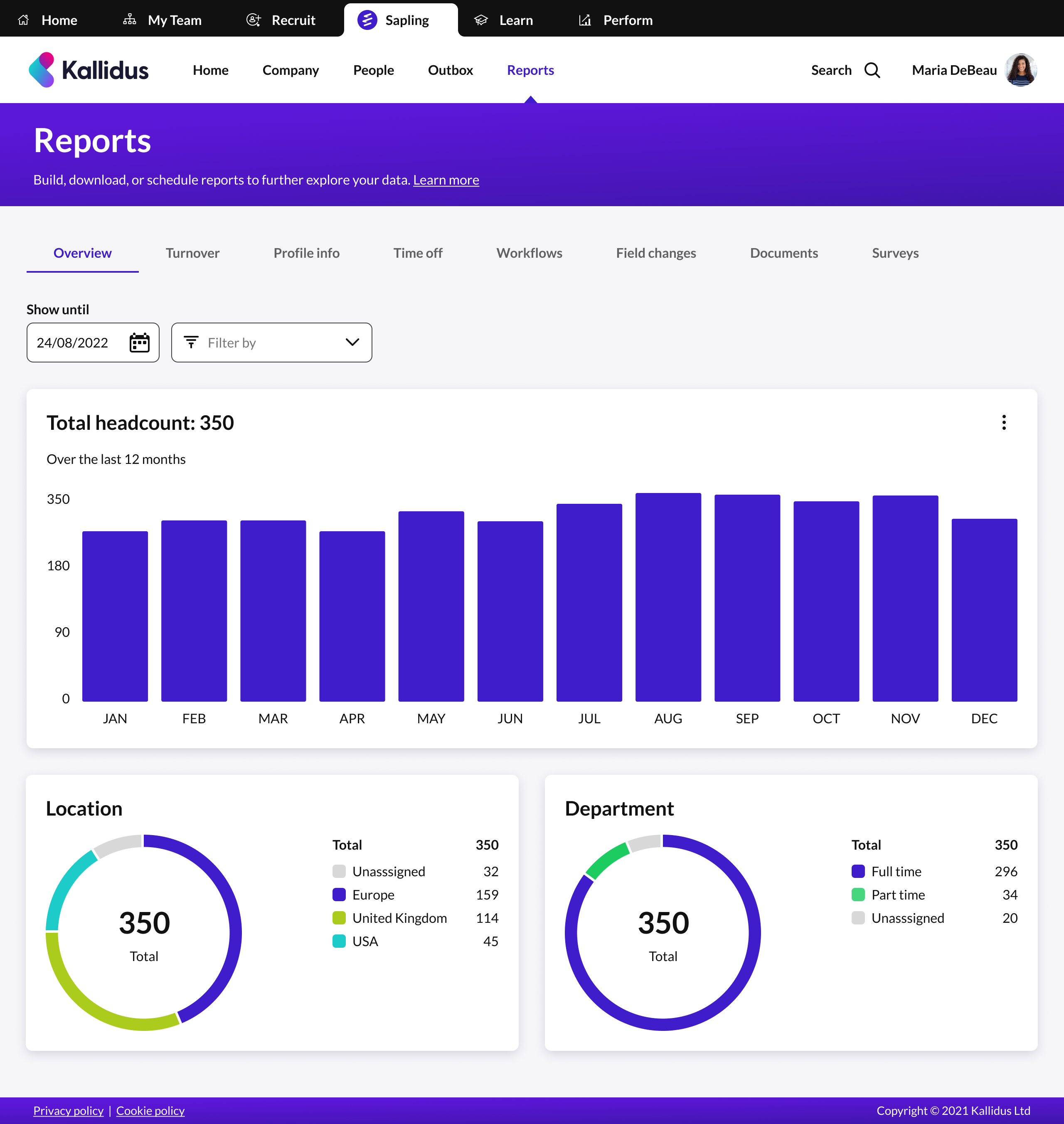Click the My Team org-chart icon
The image size is (1064, 1124).
[x=129, y=20]
